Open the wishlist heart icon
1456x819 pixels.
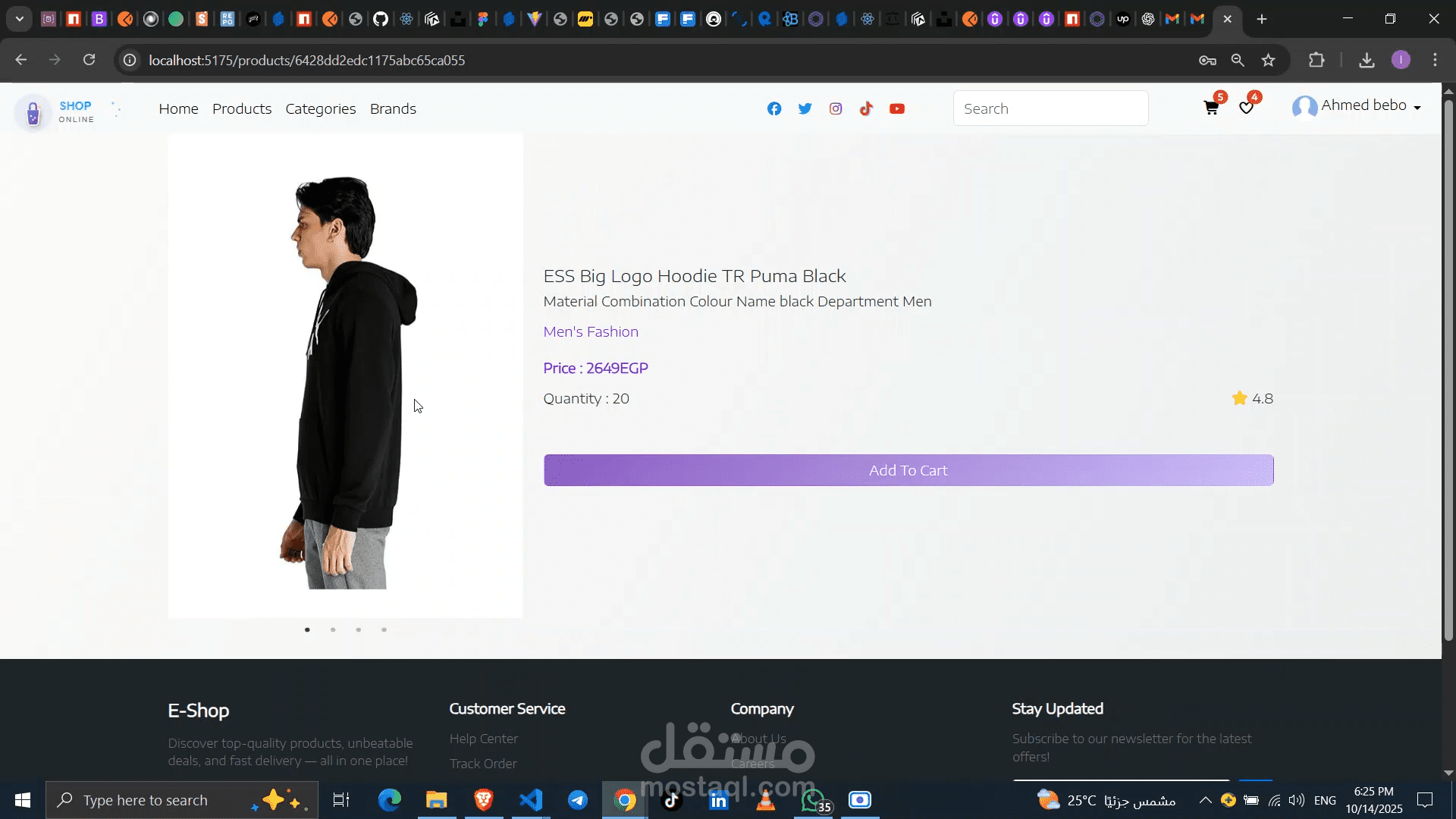[1246, 108]
